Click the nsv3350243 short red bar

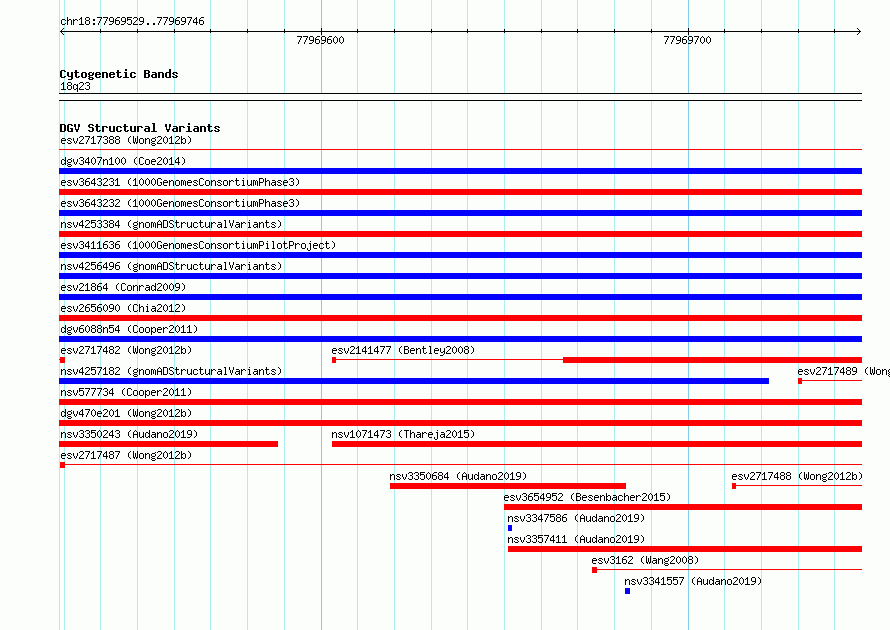169,444
